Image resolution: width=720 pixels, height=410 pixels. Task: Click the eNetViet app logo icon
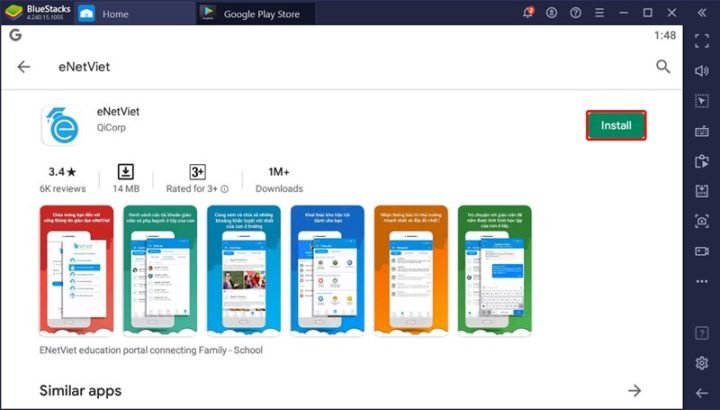point(60,126)
